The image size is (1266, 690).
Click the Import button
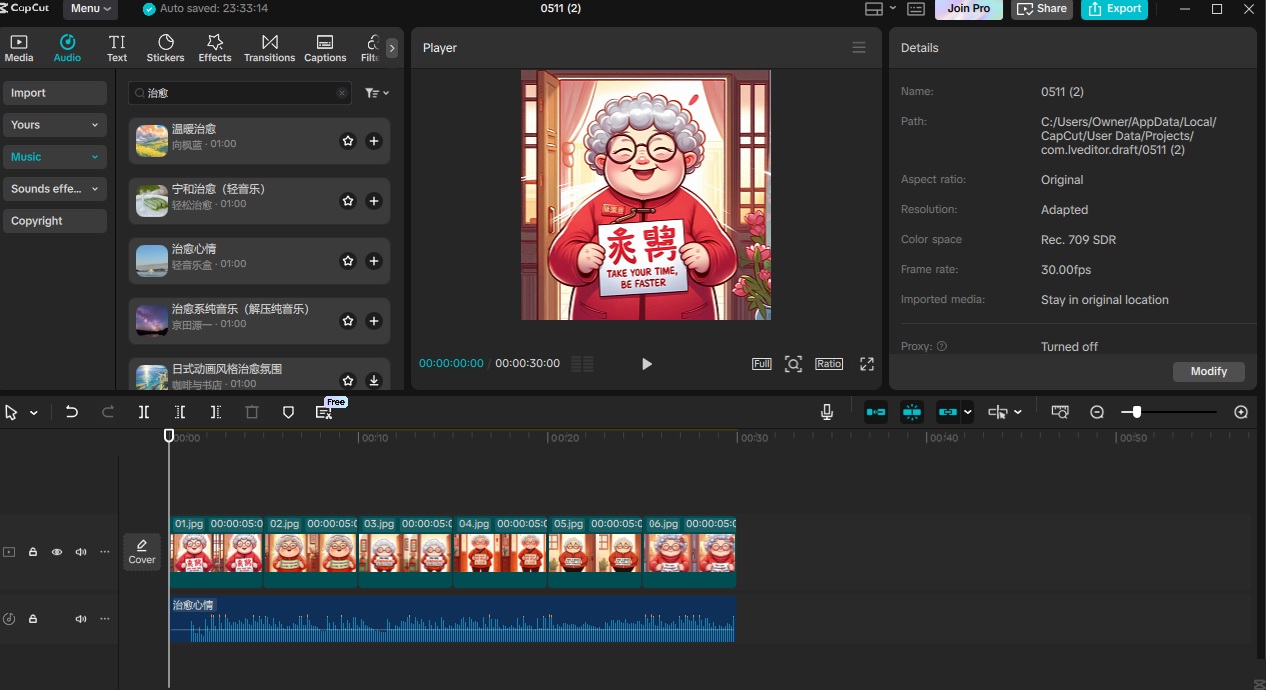pyautogui.click(x=55, y=93)
